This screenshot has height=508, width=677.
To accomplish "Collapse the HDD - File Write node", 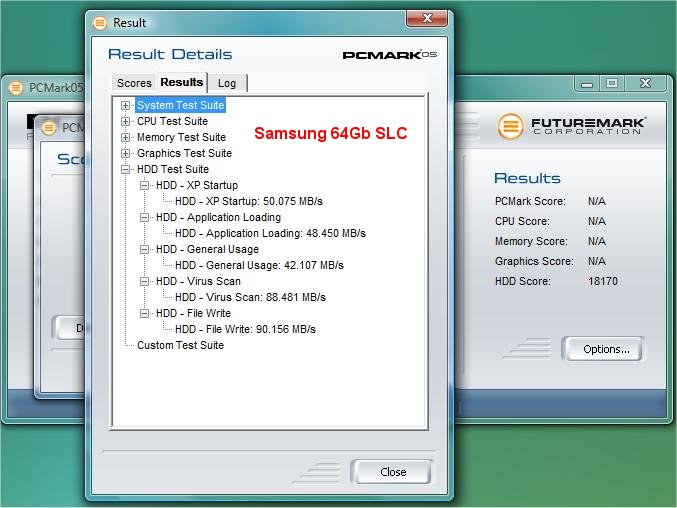I will (144, 313).
